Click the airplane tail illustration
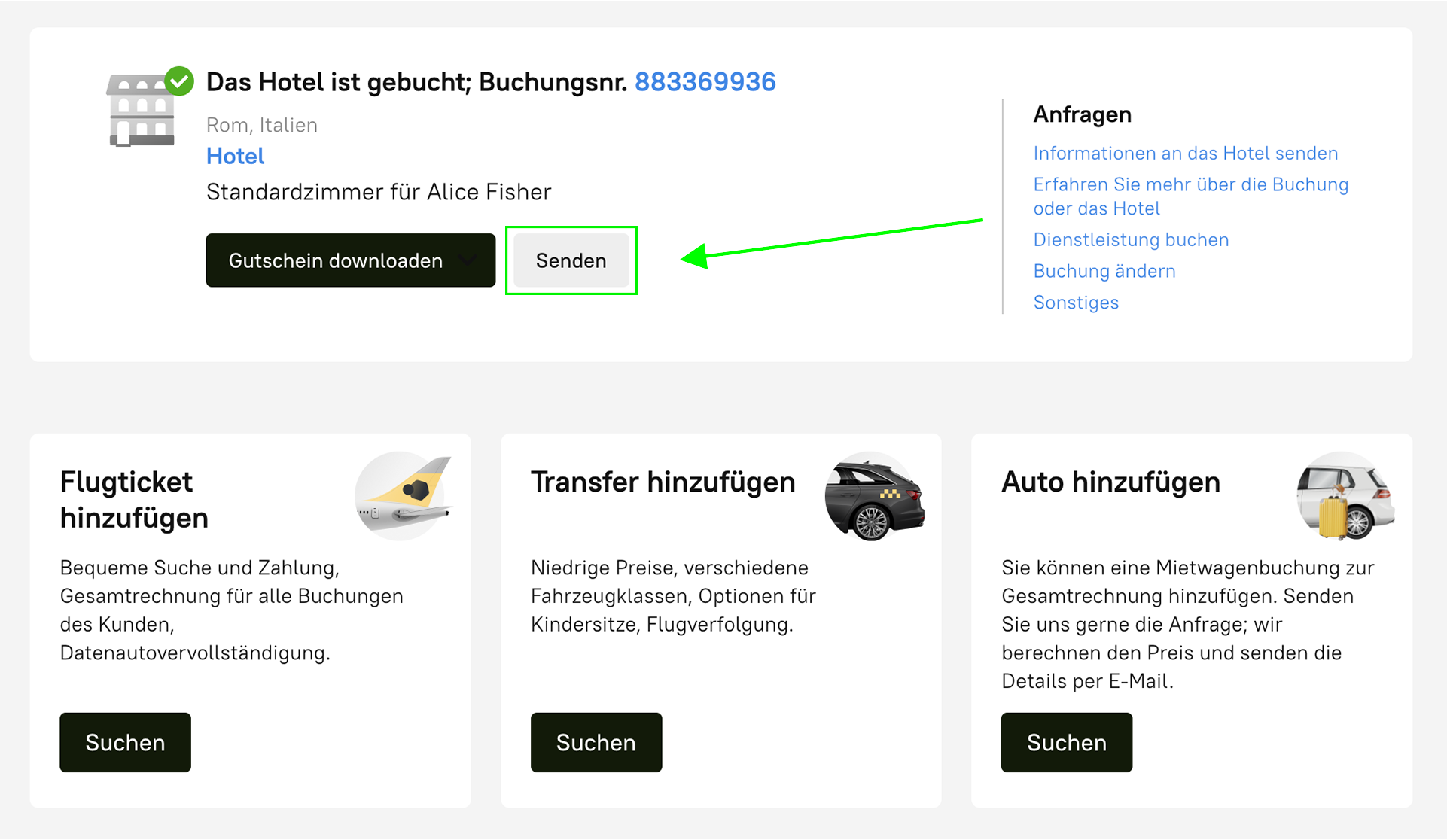1447x840 pixels. (404, 495)
